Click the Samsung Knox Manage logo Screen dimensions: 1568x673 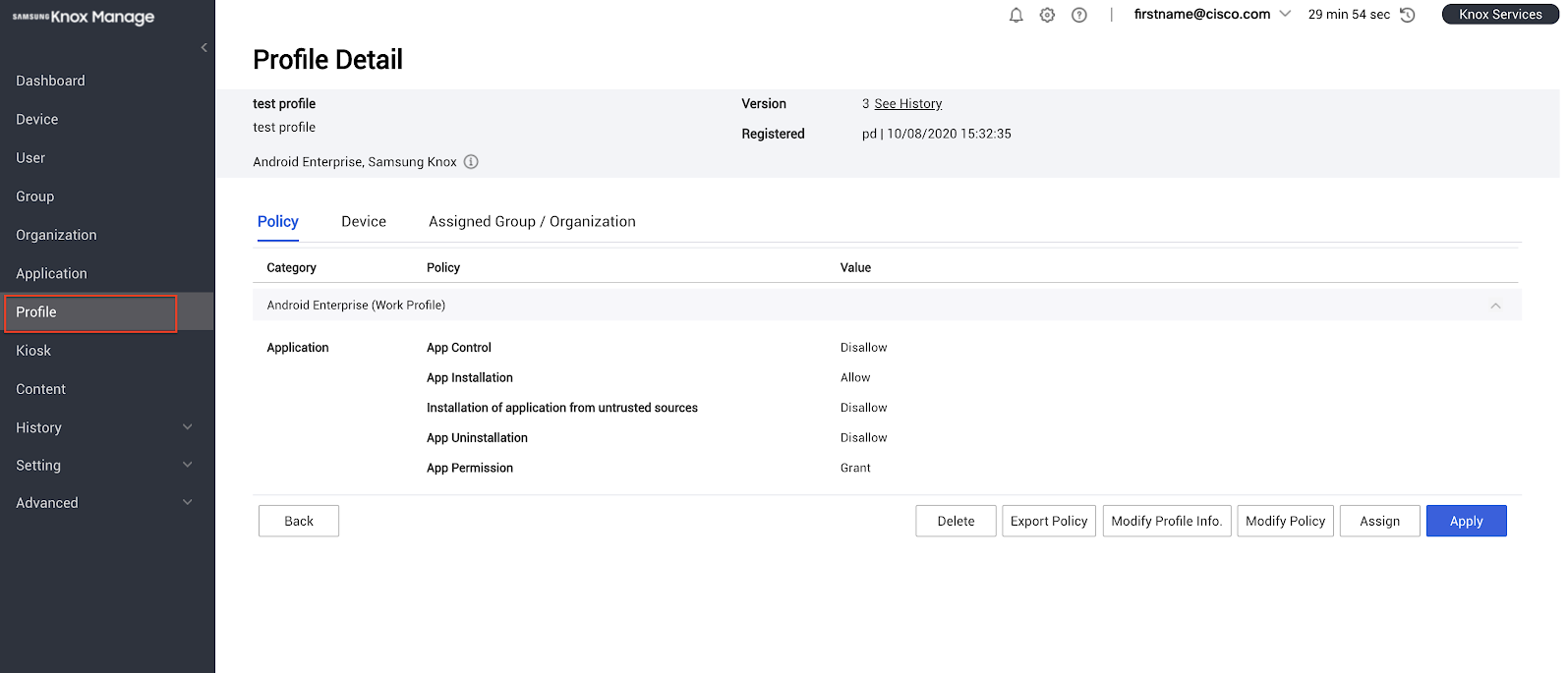pyautogui.click(x=84, y=17)
